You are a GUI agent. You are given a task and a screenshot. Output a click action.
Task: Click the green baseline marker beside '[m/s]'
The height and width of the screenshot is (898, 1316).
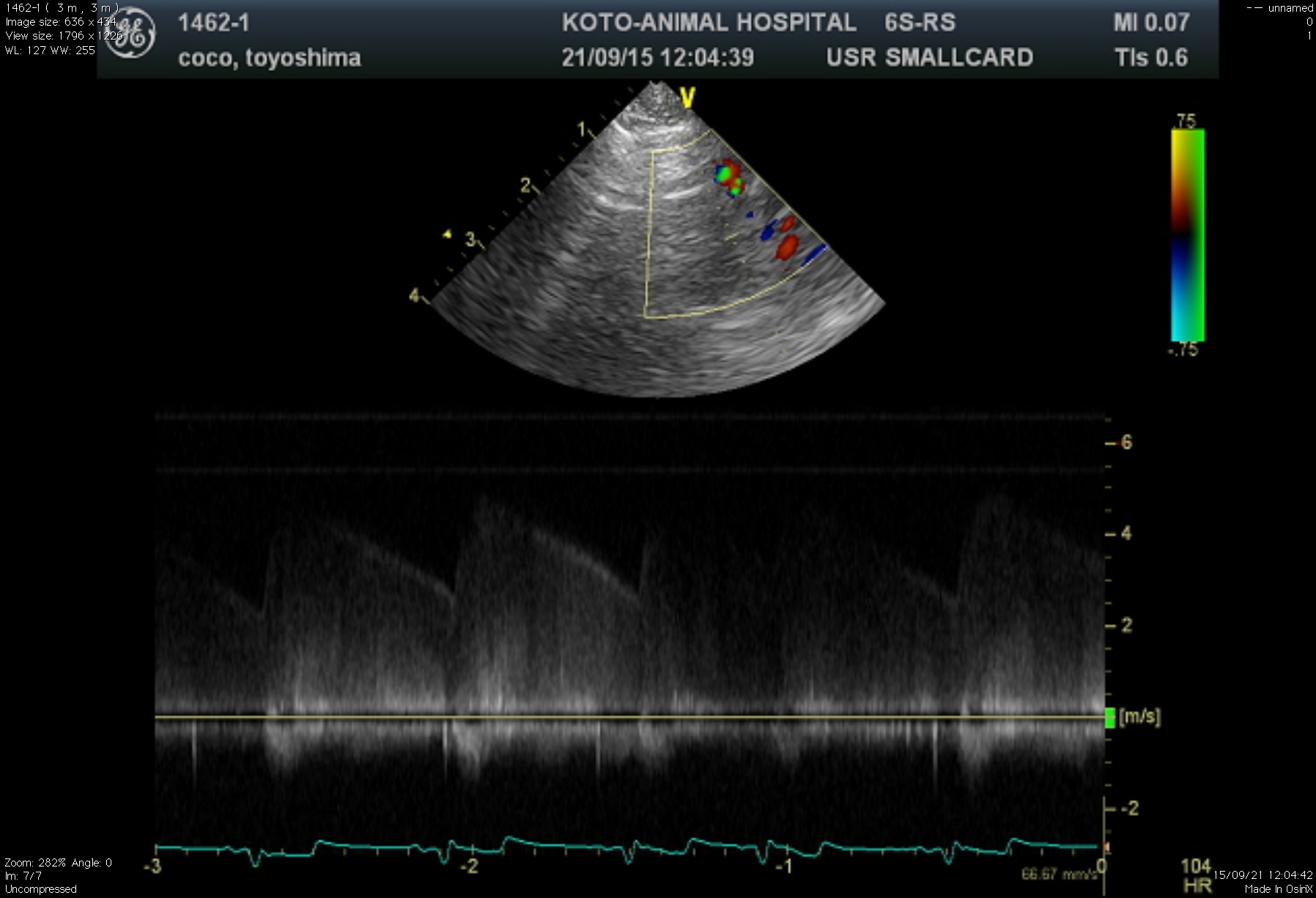pyautogui.click(x=1110, y=718)
